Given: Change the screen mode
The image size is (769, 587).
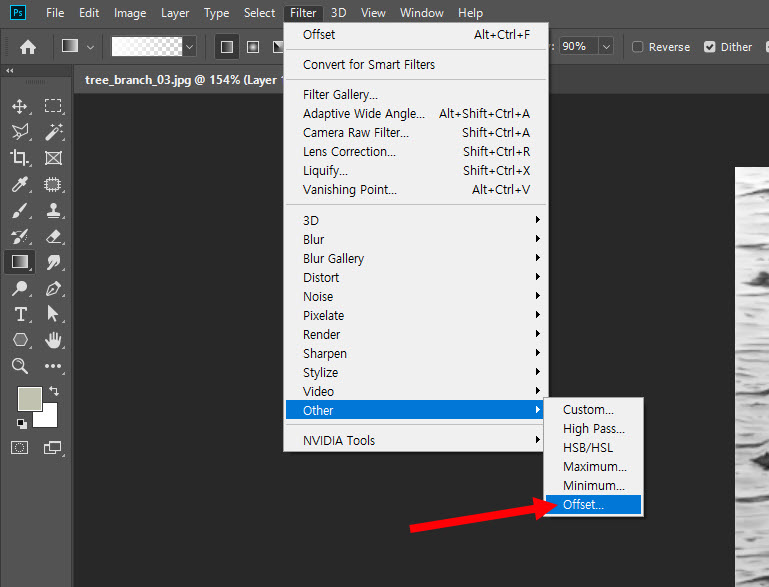Looking at the screenshot, I should (x=52, y=447).
